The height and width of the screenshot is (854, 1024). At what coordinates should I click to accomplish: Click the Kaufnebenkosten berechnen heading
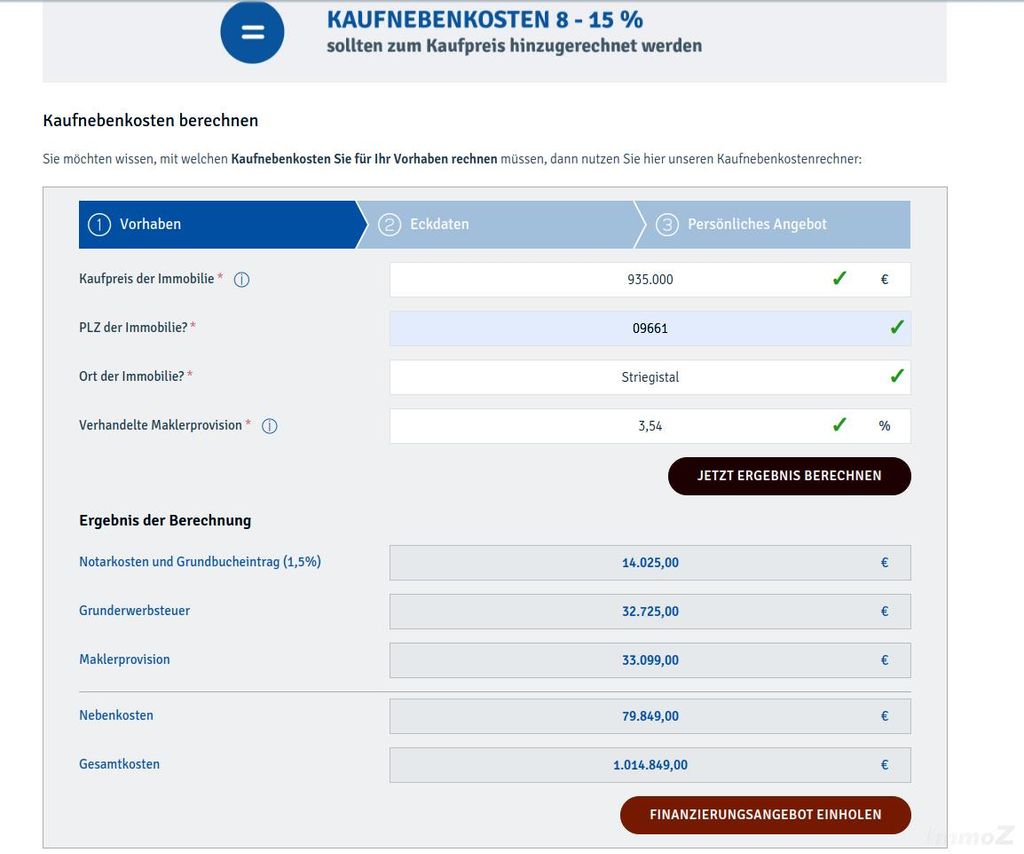tap(151, 120)
